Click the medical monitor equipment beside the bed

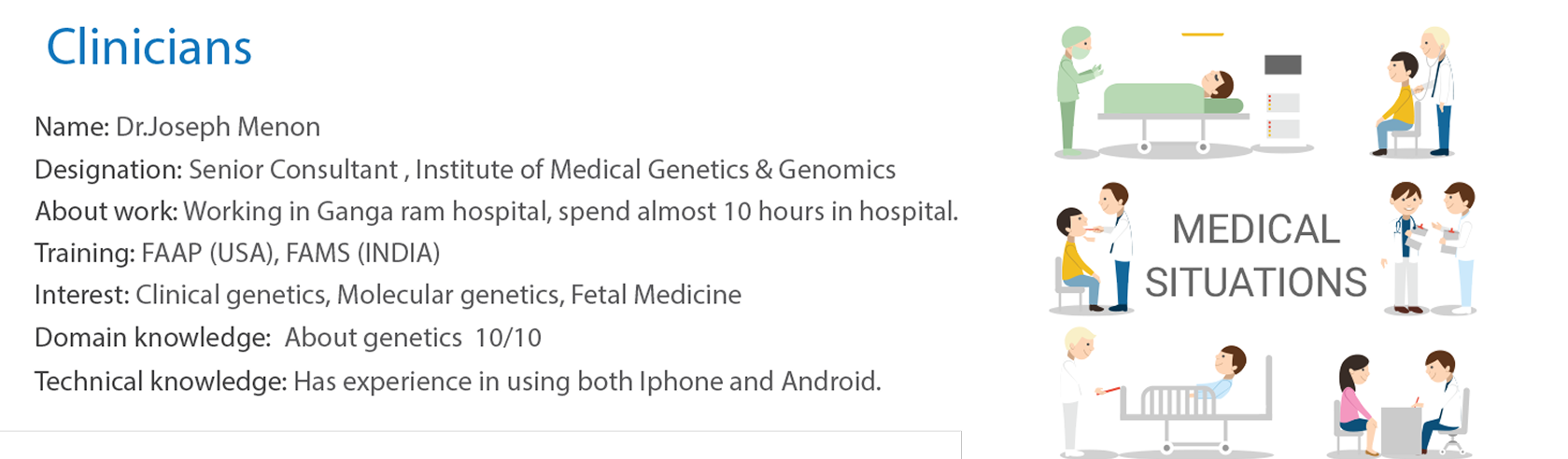pyautogui.click(x=1282, y=98)
